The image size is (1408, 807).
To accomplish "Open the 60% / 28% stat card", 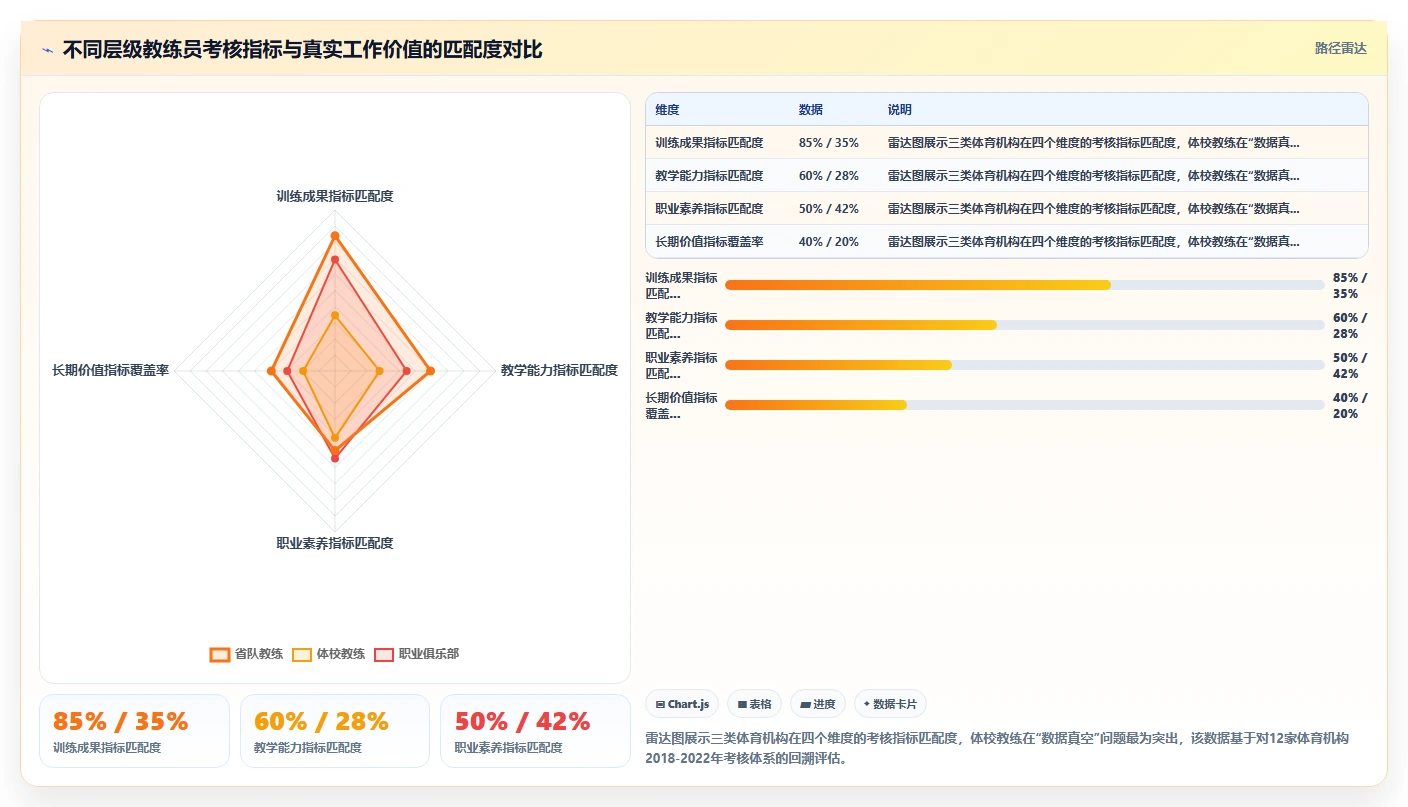I will (335, 731).
